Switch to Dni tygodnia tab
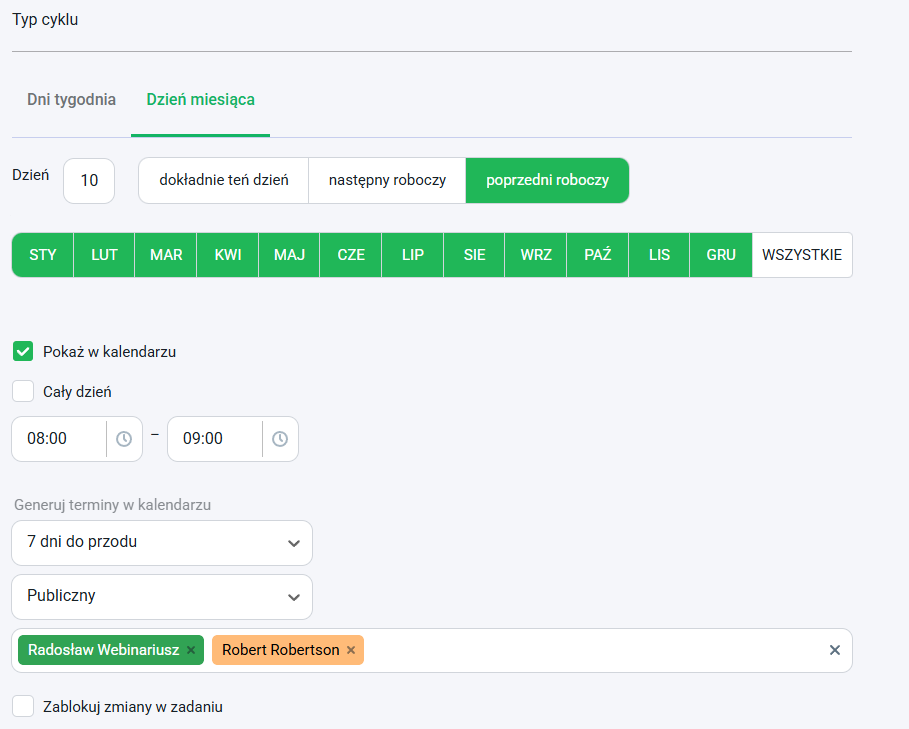 tap(71, 100)
